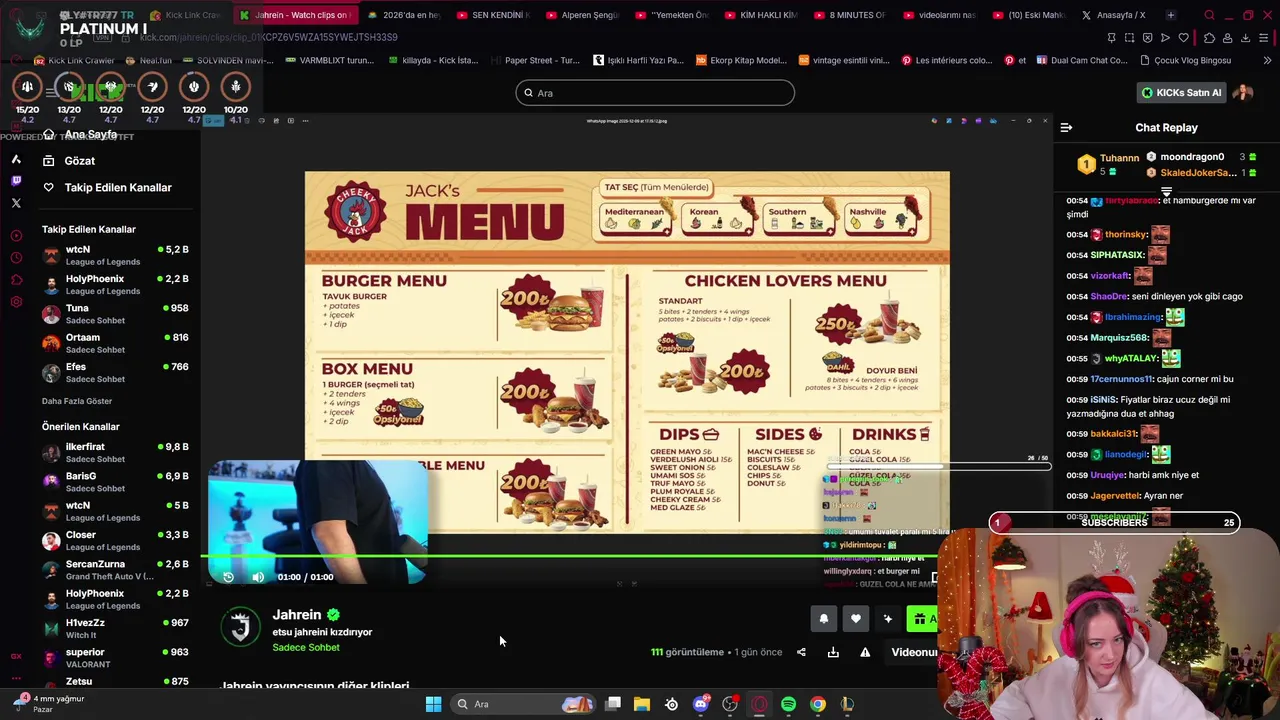
Task: Open the recommended SercanZurna channel
Action: [115, 570]
